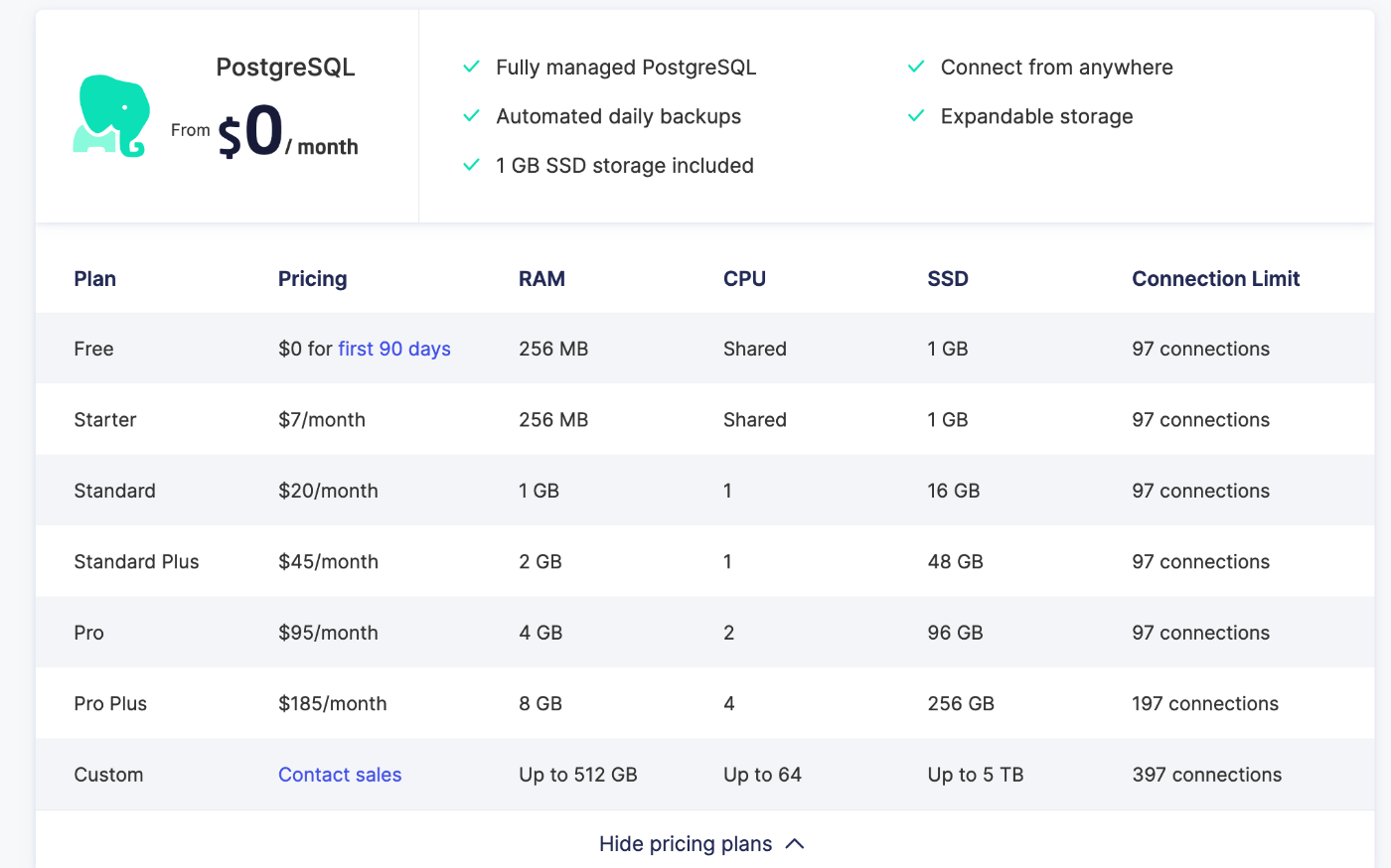Click the Up to 5 TB SSD cell

[976, 775]
